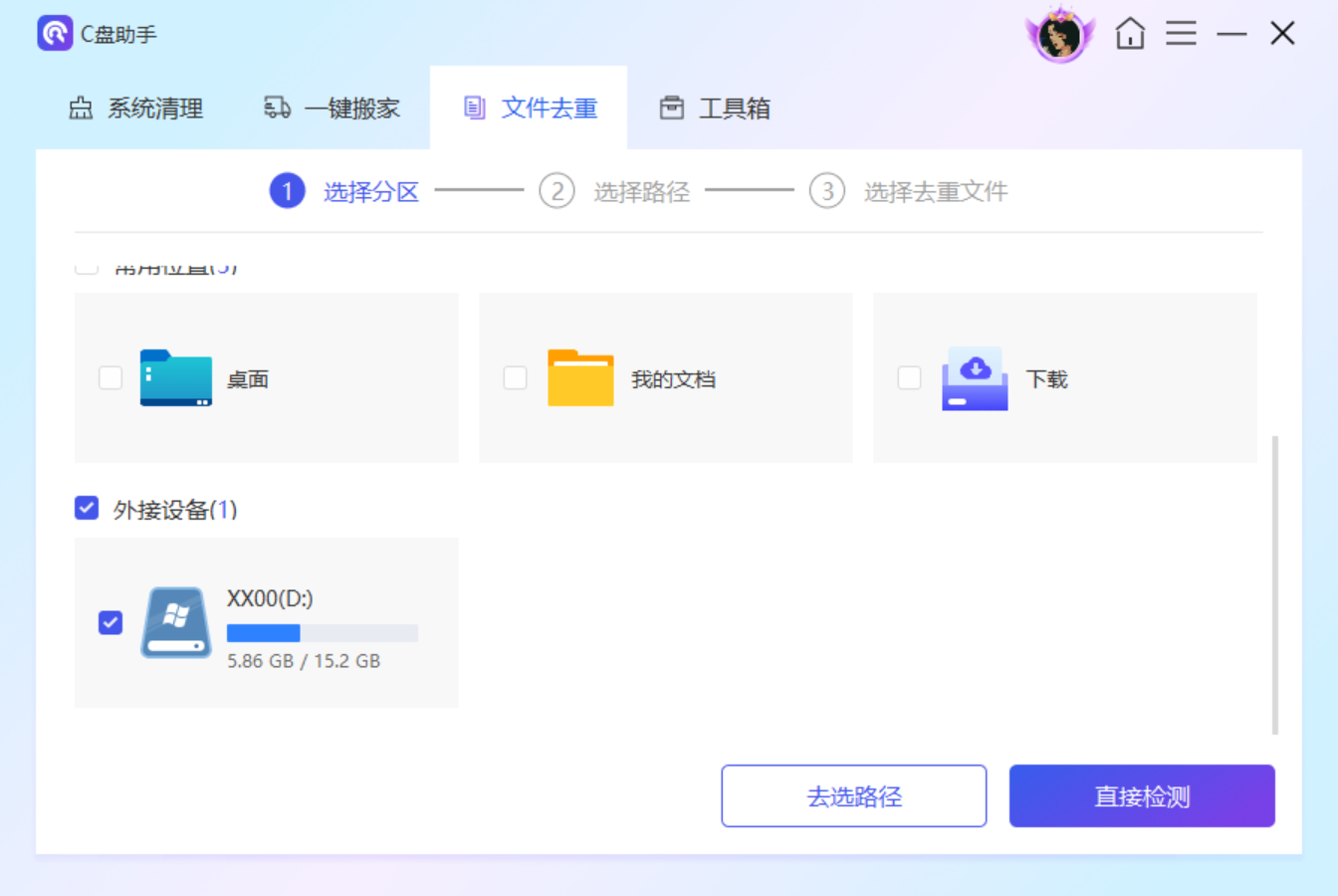Screen dimensions: 1338x896
Task: Click the C盘助手 app logo
Action: coord(55,33)
